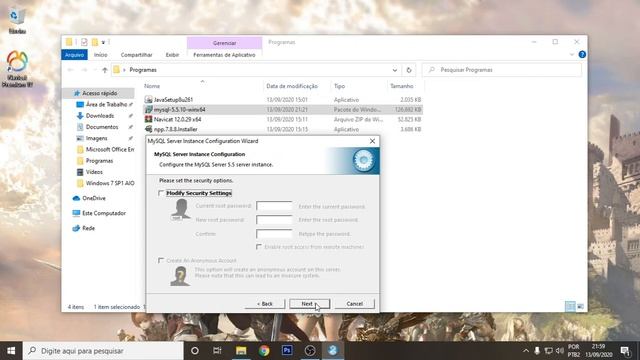Open Windows Start menu

pyautogui.click(x=11, y=351)
